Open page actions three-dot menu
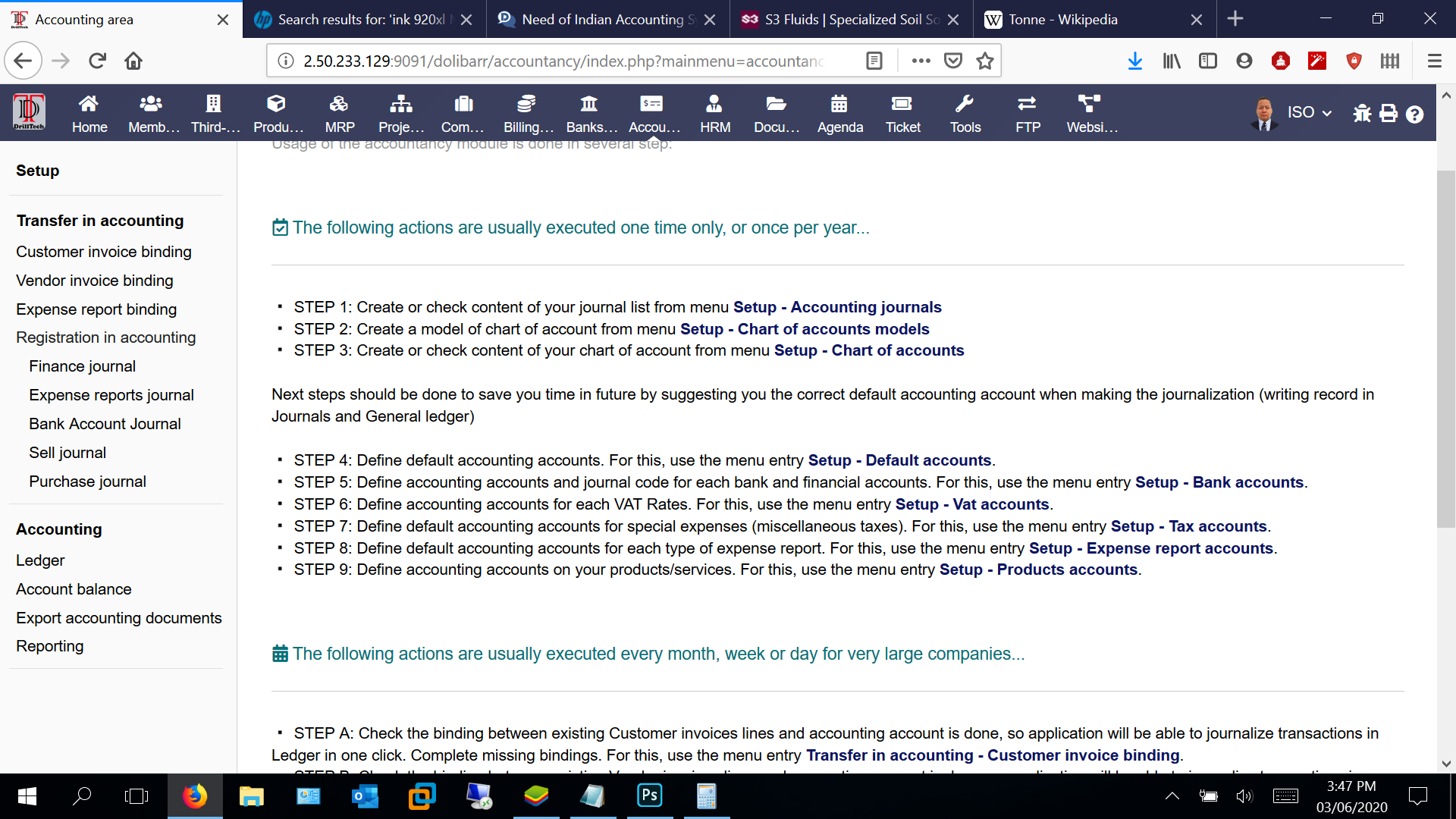The height and width of the screenshot is (819, 1456). (x=921, y=61)
